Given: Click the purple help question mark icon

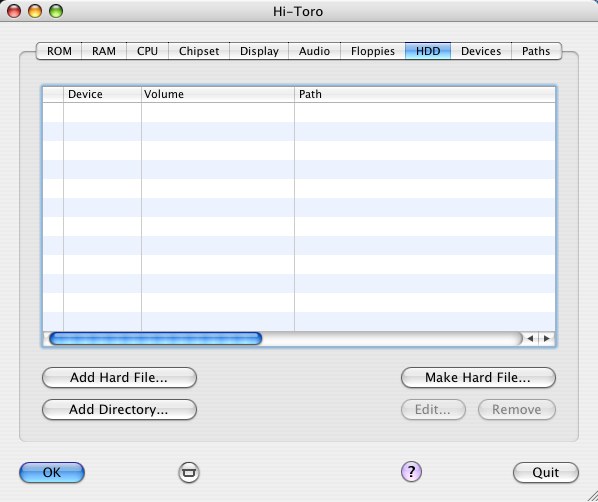Looking at the screenshot, I should tap(411, 472).
